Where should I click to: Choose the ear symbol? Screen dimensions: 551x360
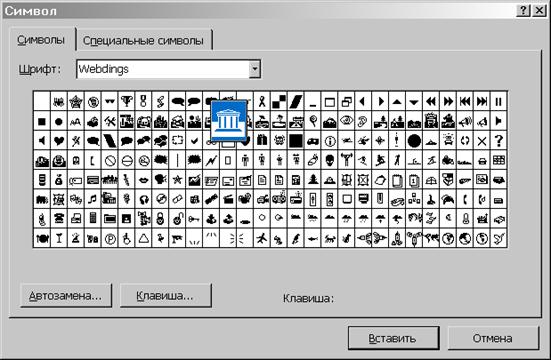[x=363, y=122]
